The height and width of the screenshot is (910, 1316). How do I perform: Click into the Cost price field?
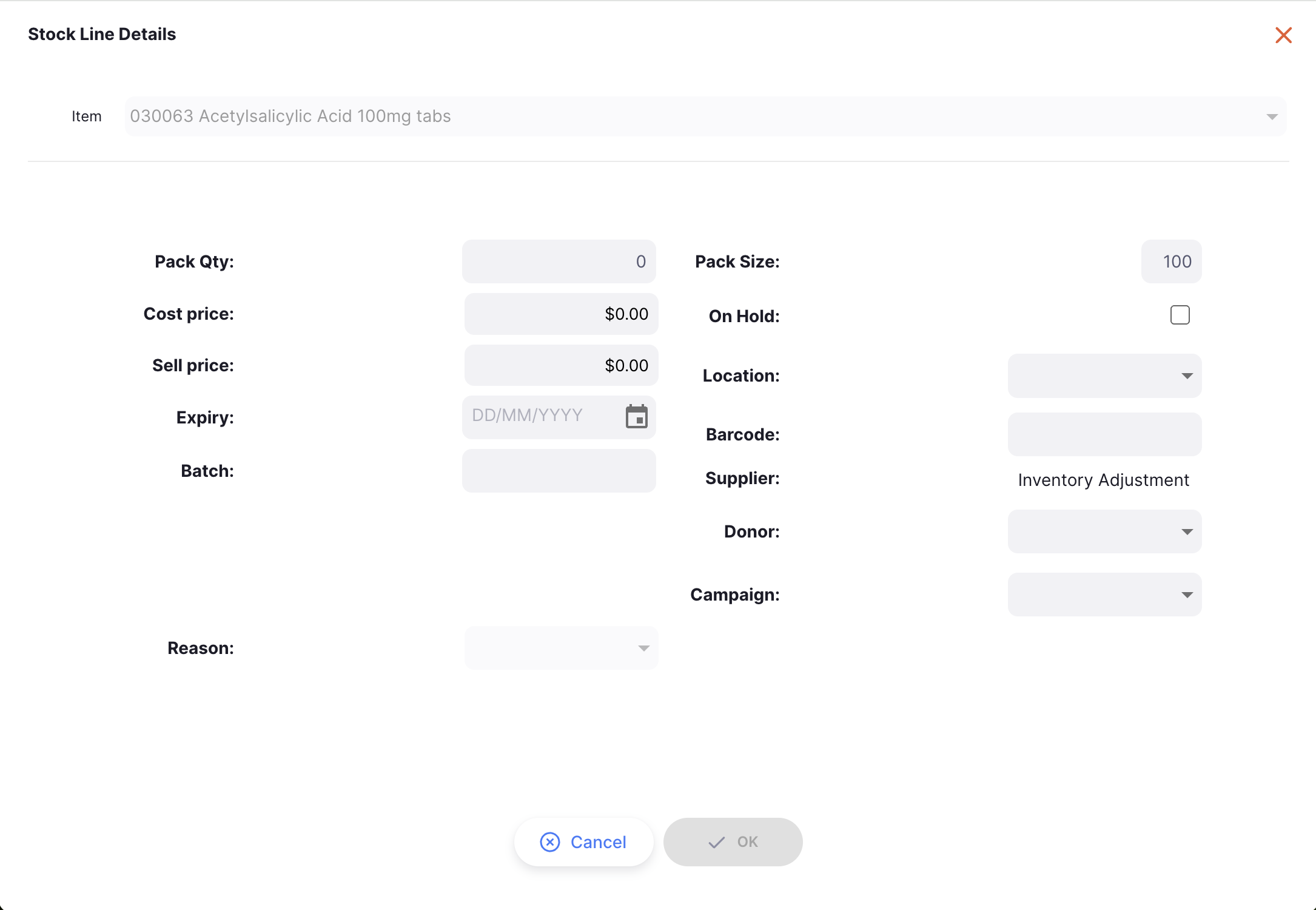[x=561, y=314]
